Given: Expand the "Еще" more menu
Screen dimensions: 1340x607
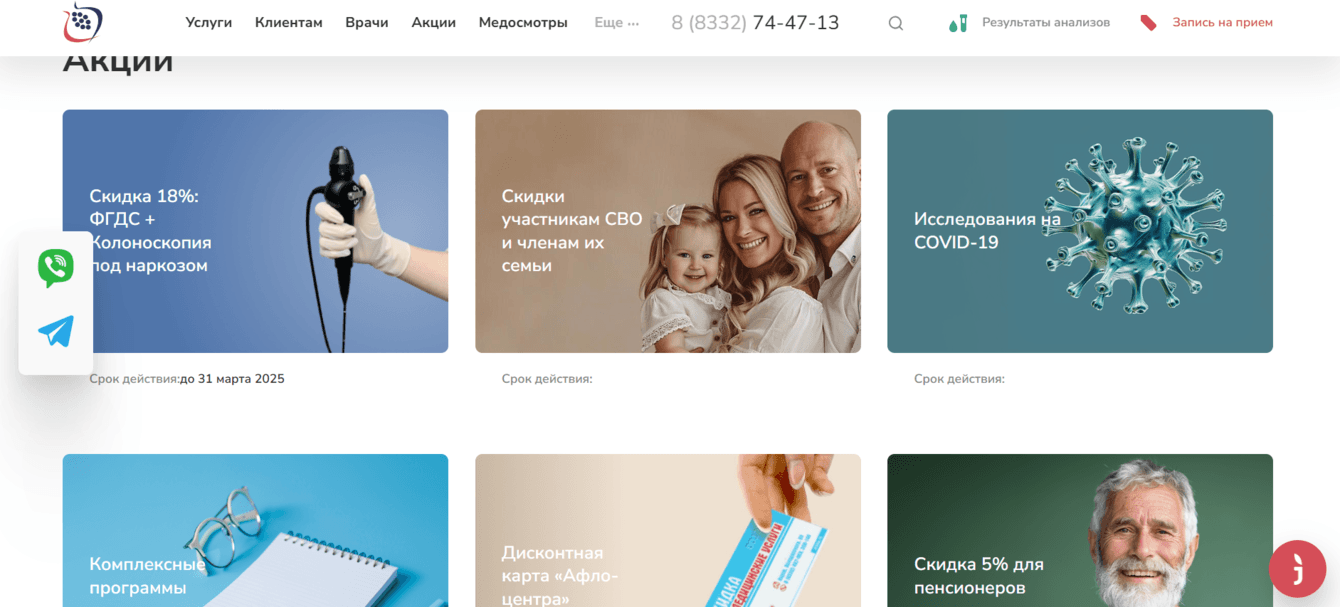Looking at the screenshot, I should tap(616, 22).
